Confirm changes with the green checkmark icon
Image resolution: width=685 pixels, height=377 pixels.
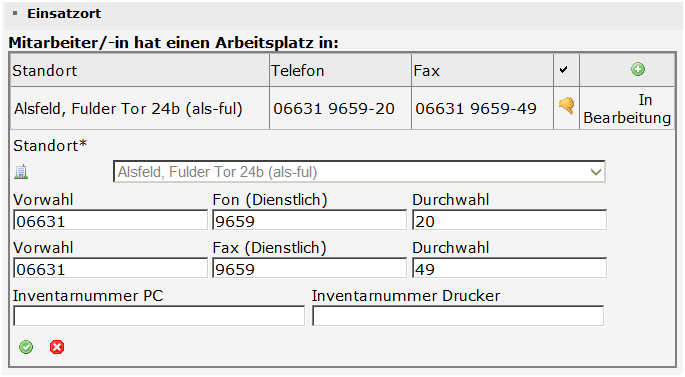(x=26, y=347)
